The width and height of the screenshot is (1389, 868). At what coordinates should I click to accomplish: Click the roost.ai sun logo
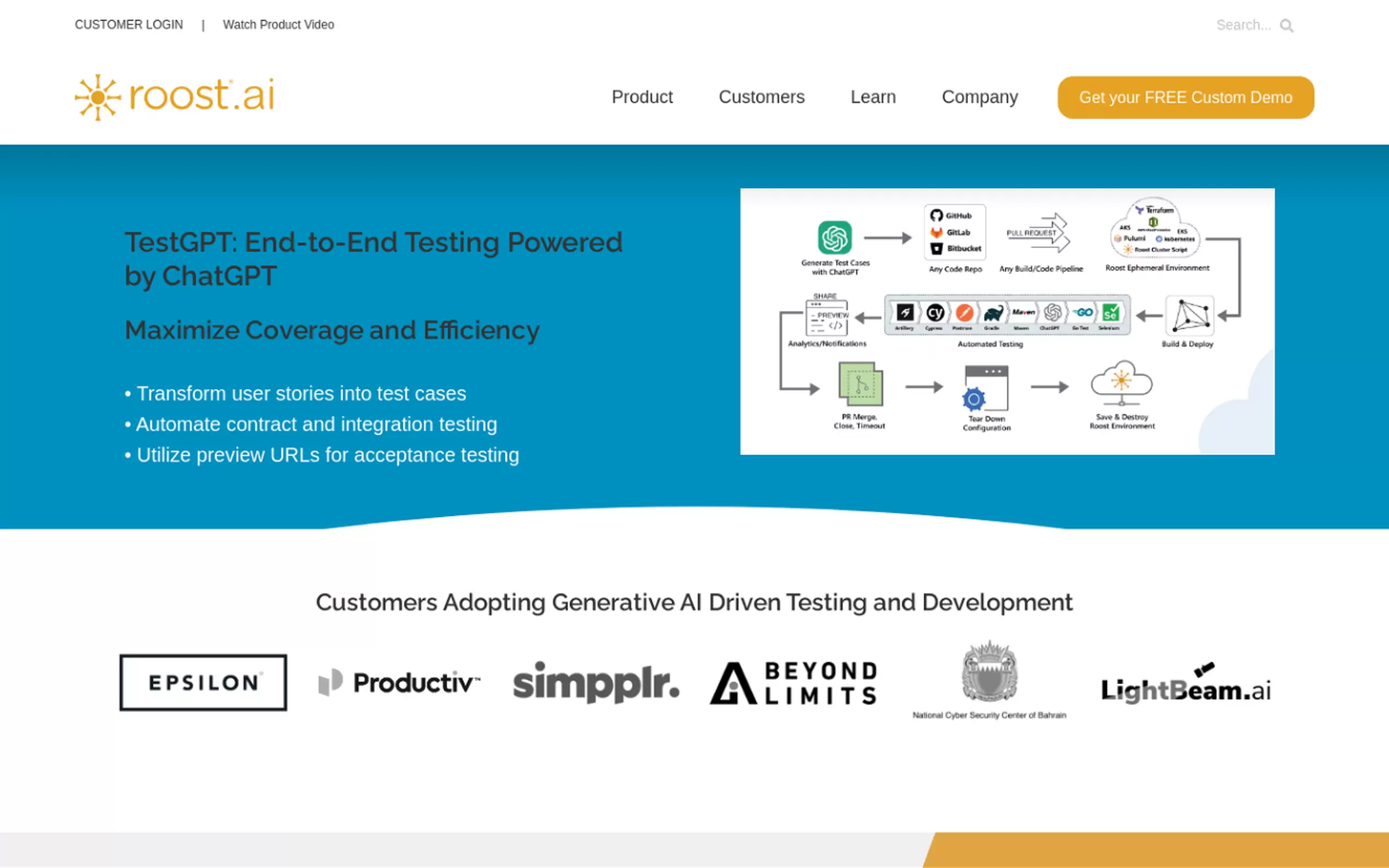click(98, 97)
